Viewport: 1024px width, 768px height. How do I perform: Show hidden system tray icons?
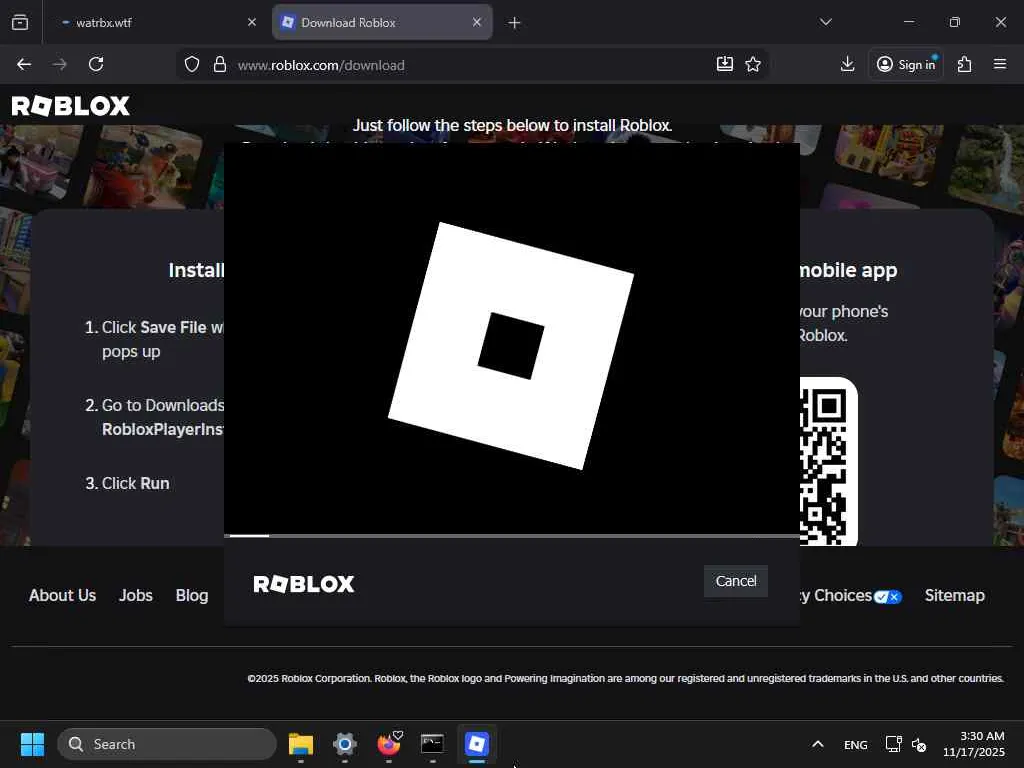(x=818, y=744)
